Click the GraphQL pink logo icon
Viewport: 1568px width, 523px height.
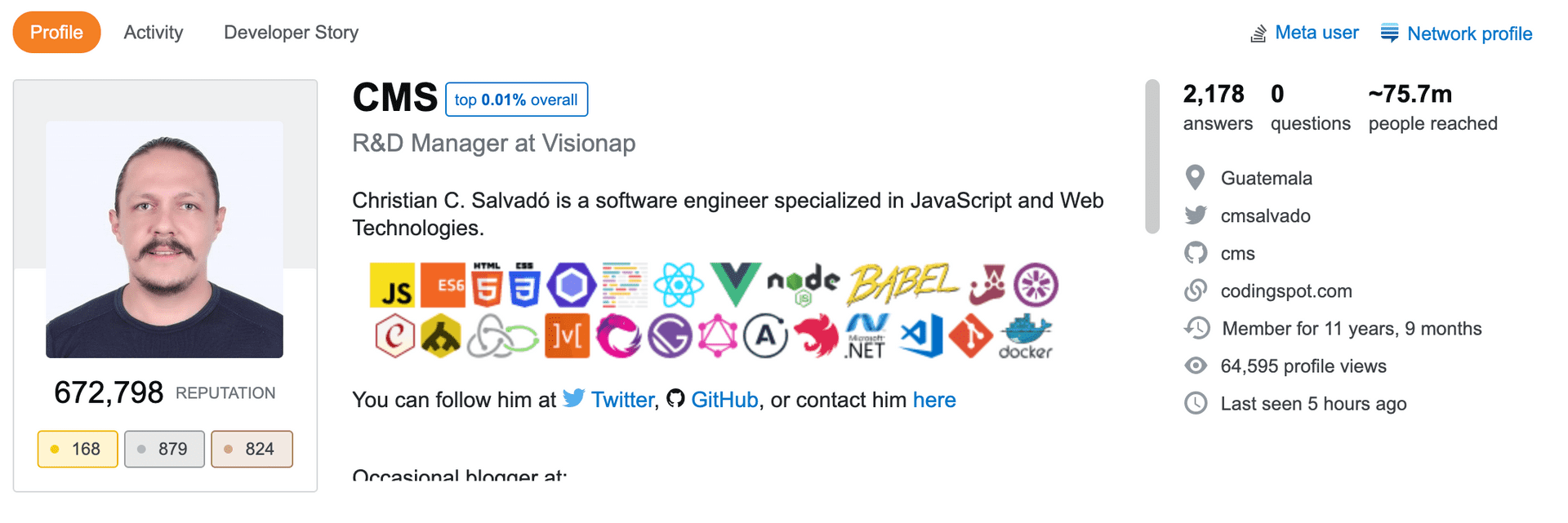pyautogui.click(x=717, y=336)
